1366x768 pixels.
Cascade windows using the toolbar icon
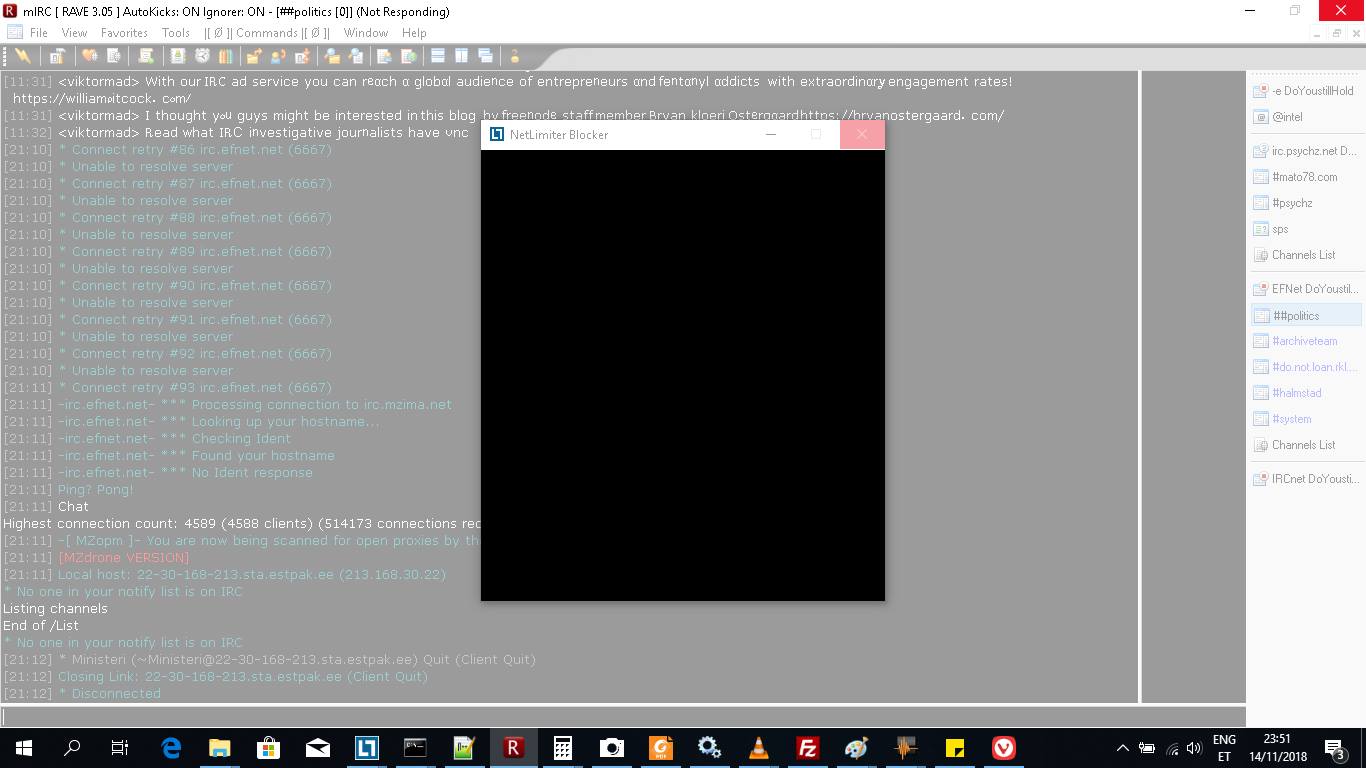(x=486, y=56)
